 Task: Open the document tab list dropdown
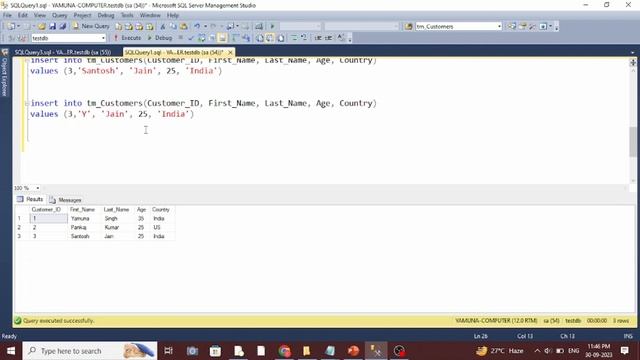[632, 52]
